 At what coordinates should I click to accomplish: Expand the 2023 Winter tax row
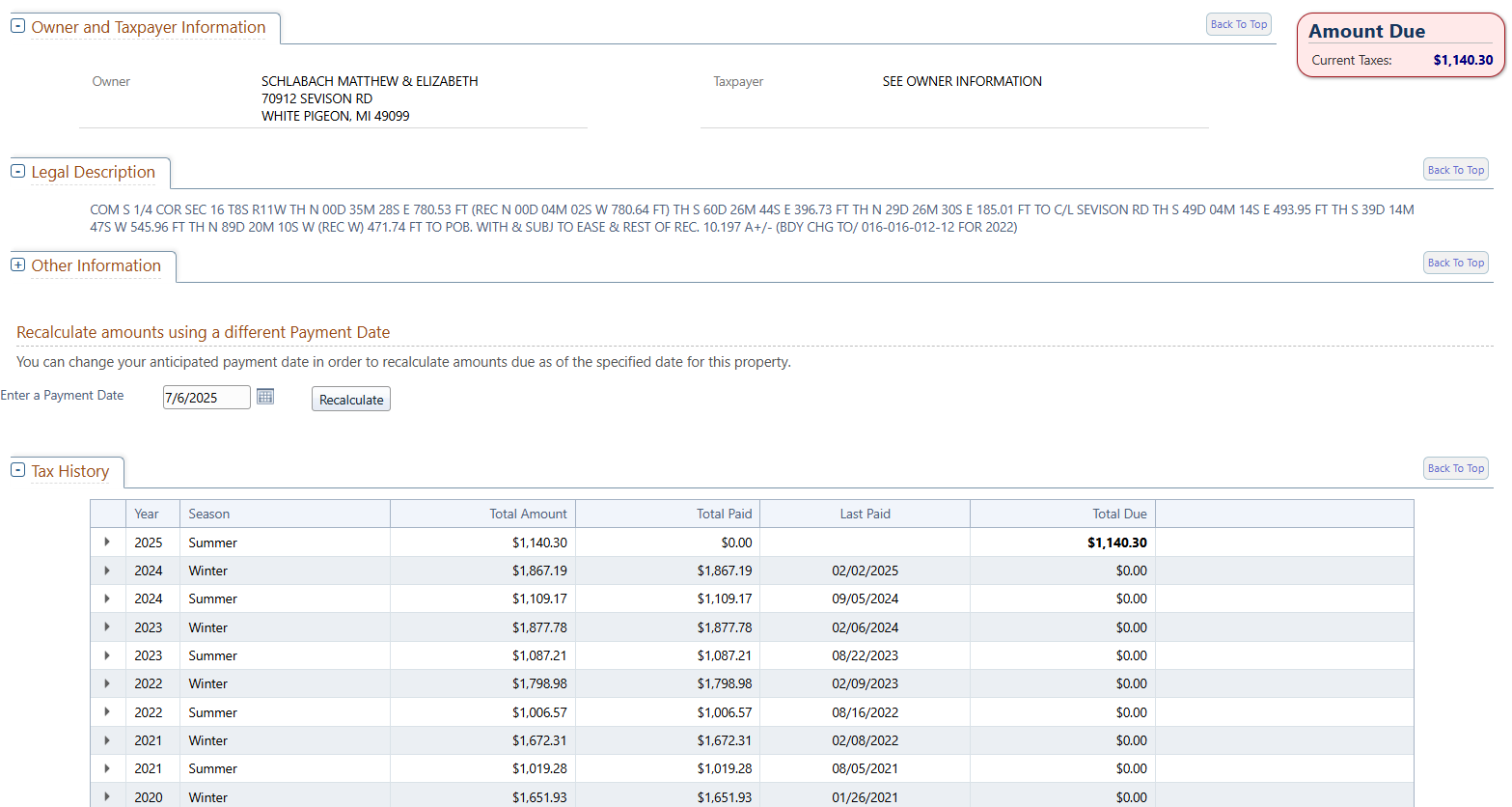pyautogui.click(x=107, y=627)
